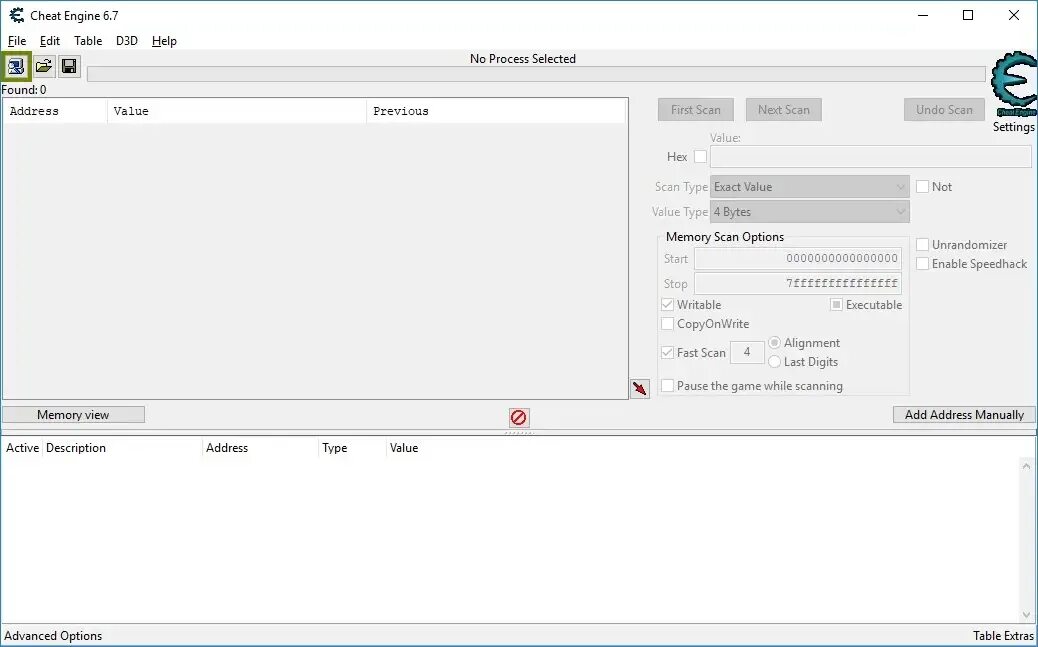The width and height of the screenshot is (1038, 647).
Task: Maximize the Cheat Engine window
Action: coord(968,15)
